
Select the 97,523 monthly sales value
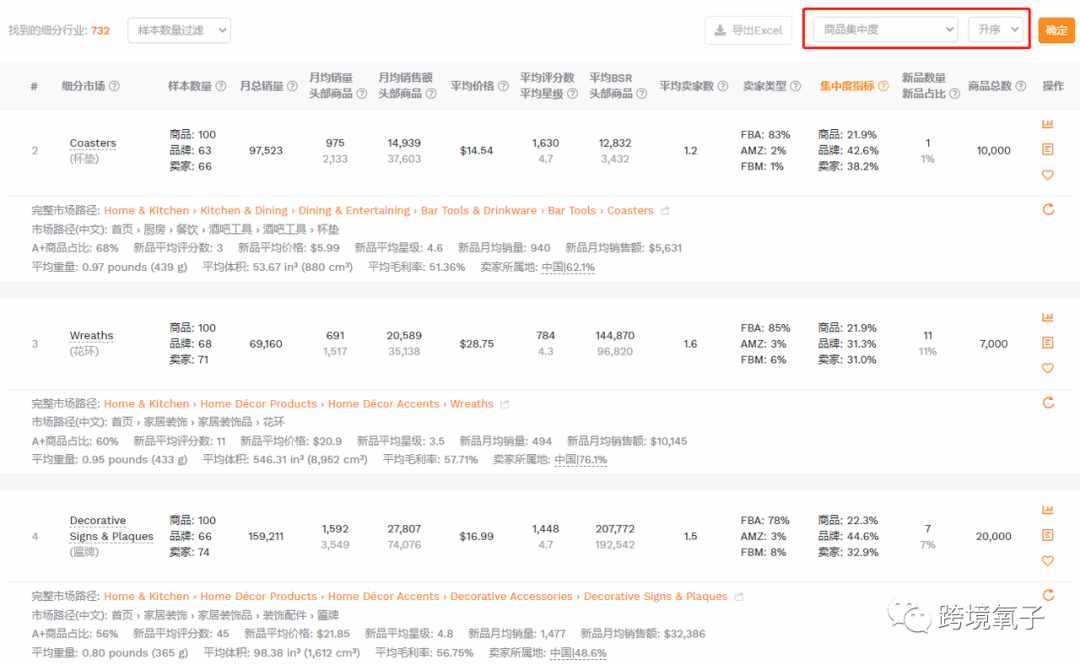[266, 150]
